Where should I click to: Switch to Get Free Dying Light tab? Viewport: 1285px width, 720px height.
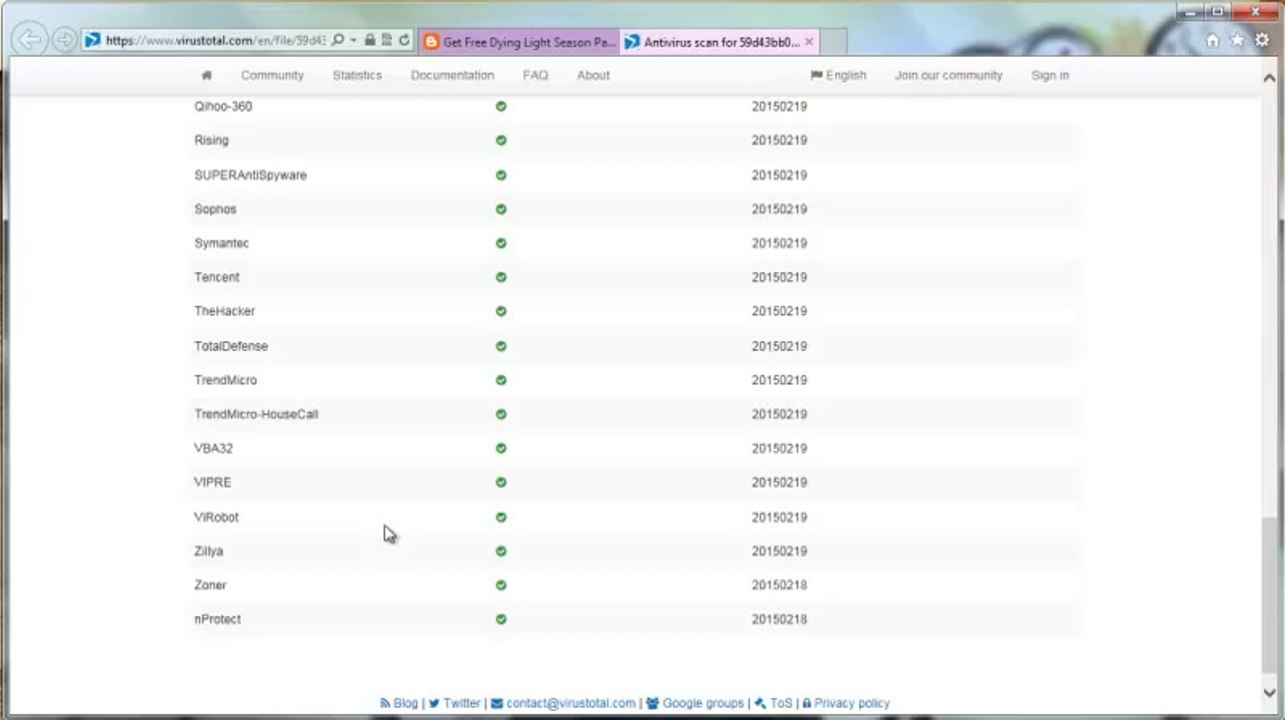519,42
